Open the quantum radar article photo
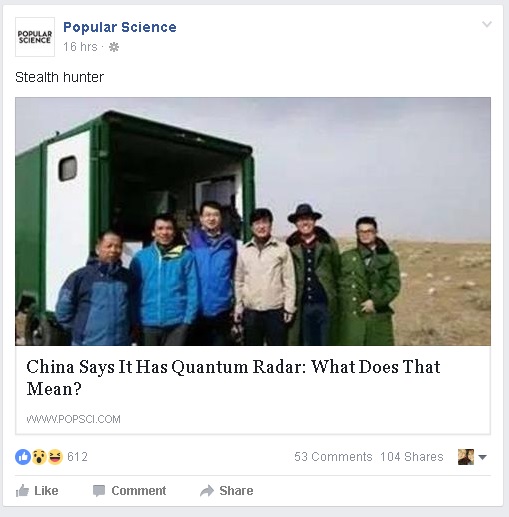 pos(253,221)
